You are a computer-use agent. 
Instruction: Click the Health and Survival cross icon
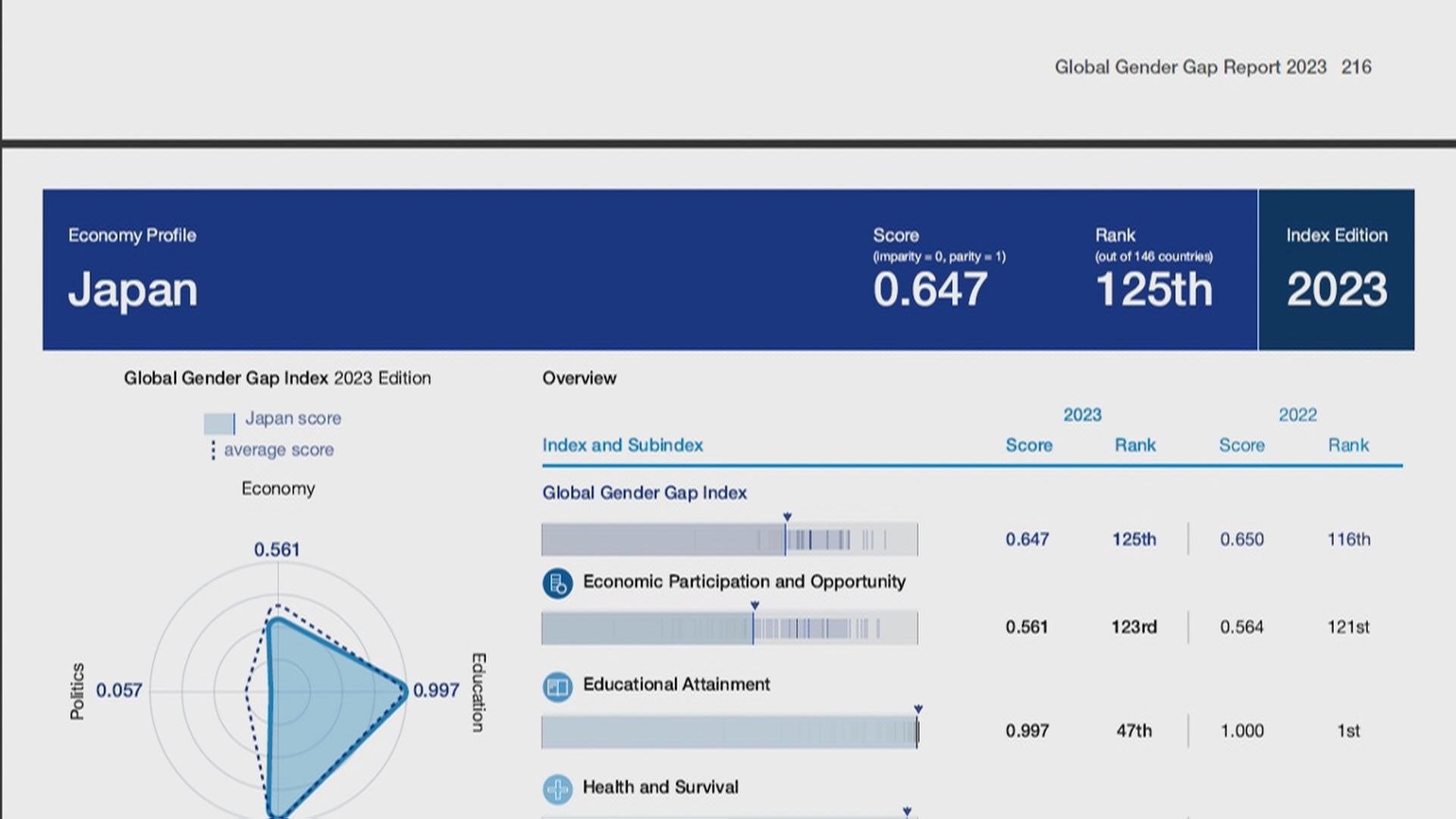point(557,789)
